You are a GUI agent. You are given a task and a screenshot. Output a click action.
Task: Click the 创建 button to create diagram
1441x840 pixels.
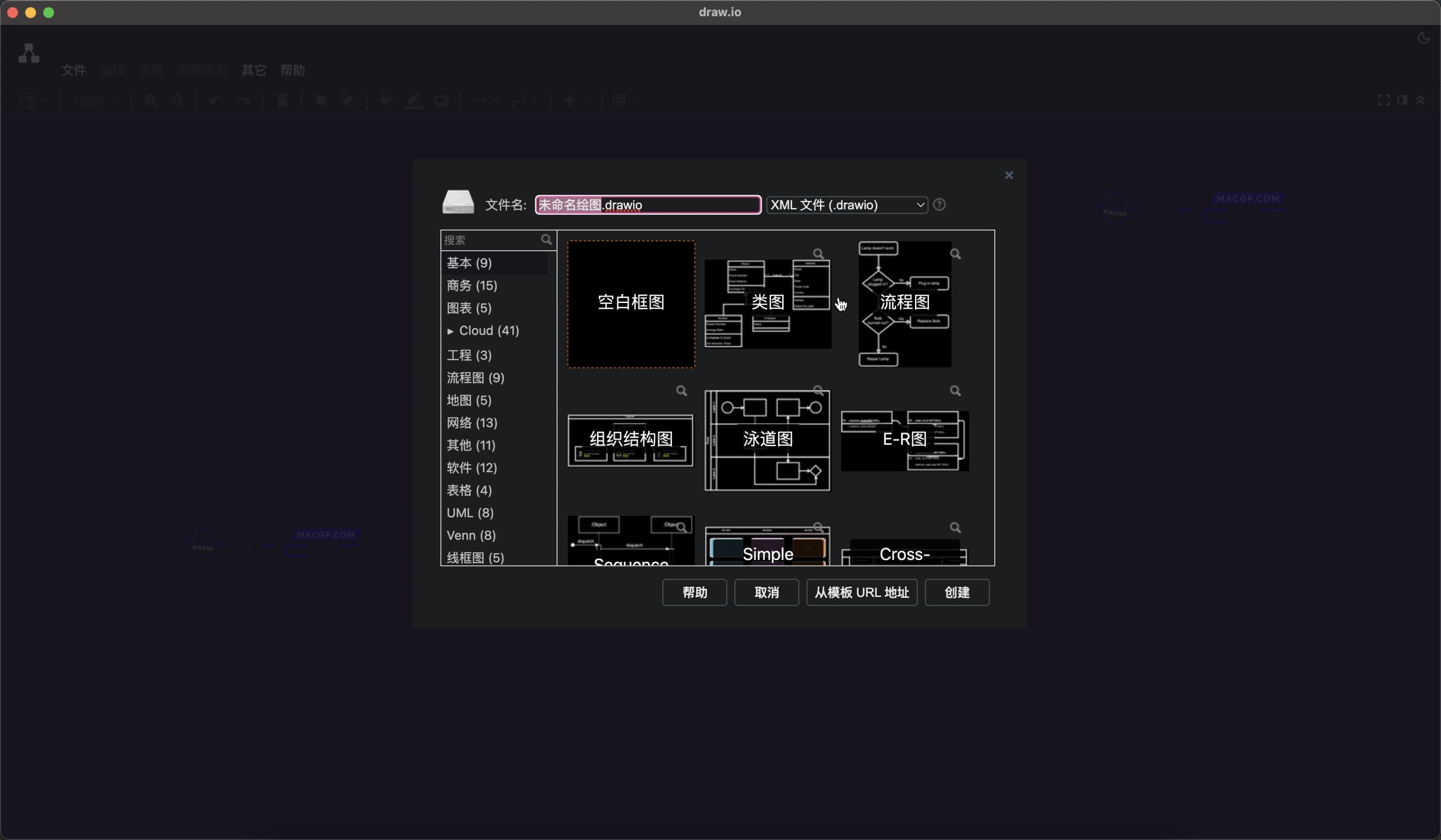click(957, 592)
